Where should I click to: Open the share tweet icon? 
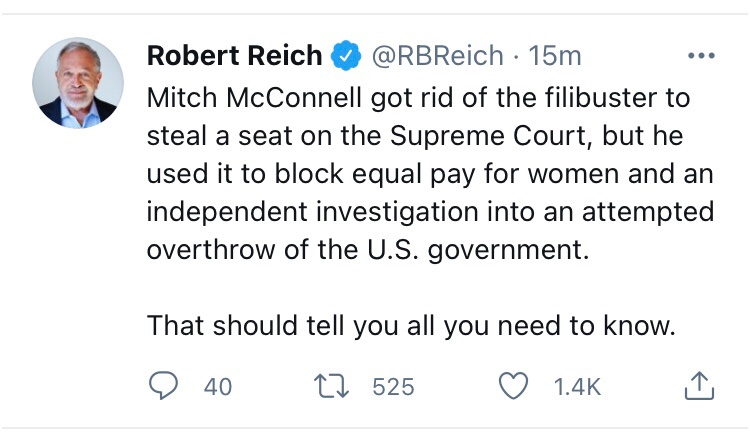point(700,384)
